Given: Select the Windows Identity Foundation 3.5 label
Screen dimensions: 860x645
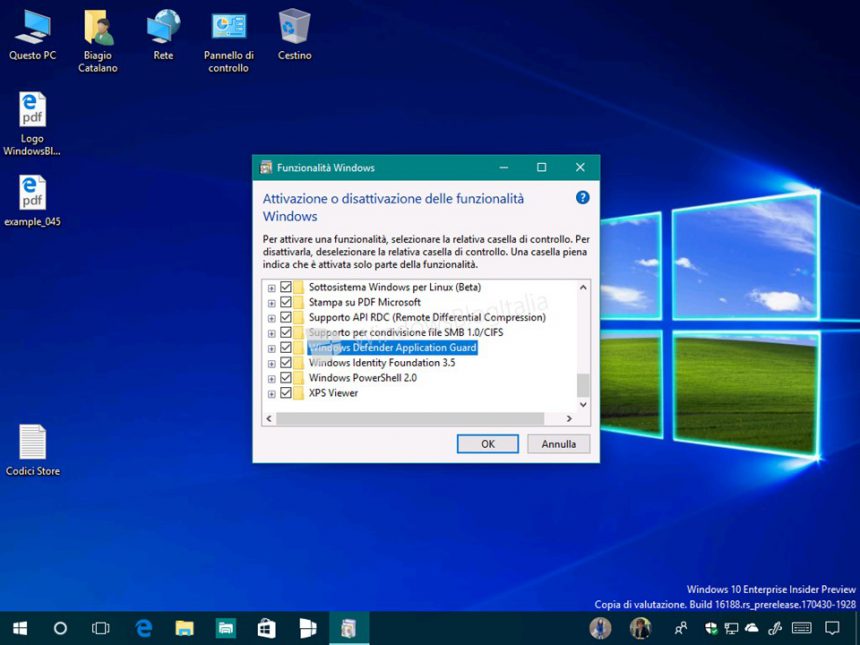Looking at the screenshot, I should coord(382,363).
